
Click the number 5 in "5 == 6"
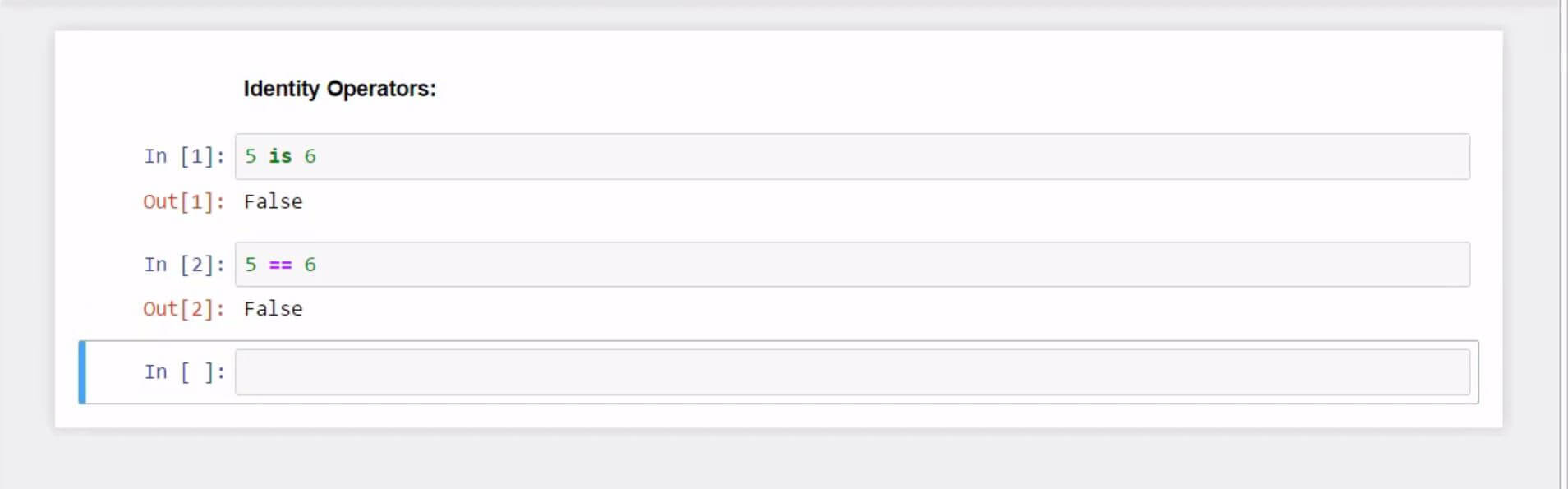(251, 265)
